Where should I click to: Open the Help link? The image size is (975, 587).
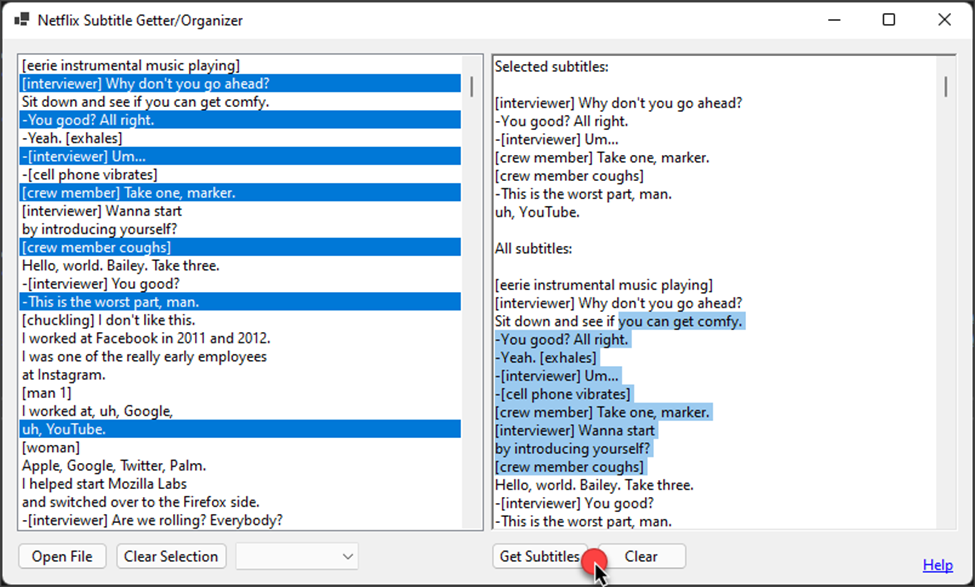pyautogui.click(x=938, y=565)
